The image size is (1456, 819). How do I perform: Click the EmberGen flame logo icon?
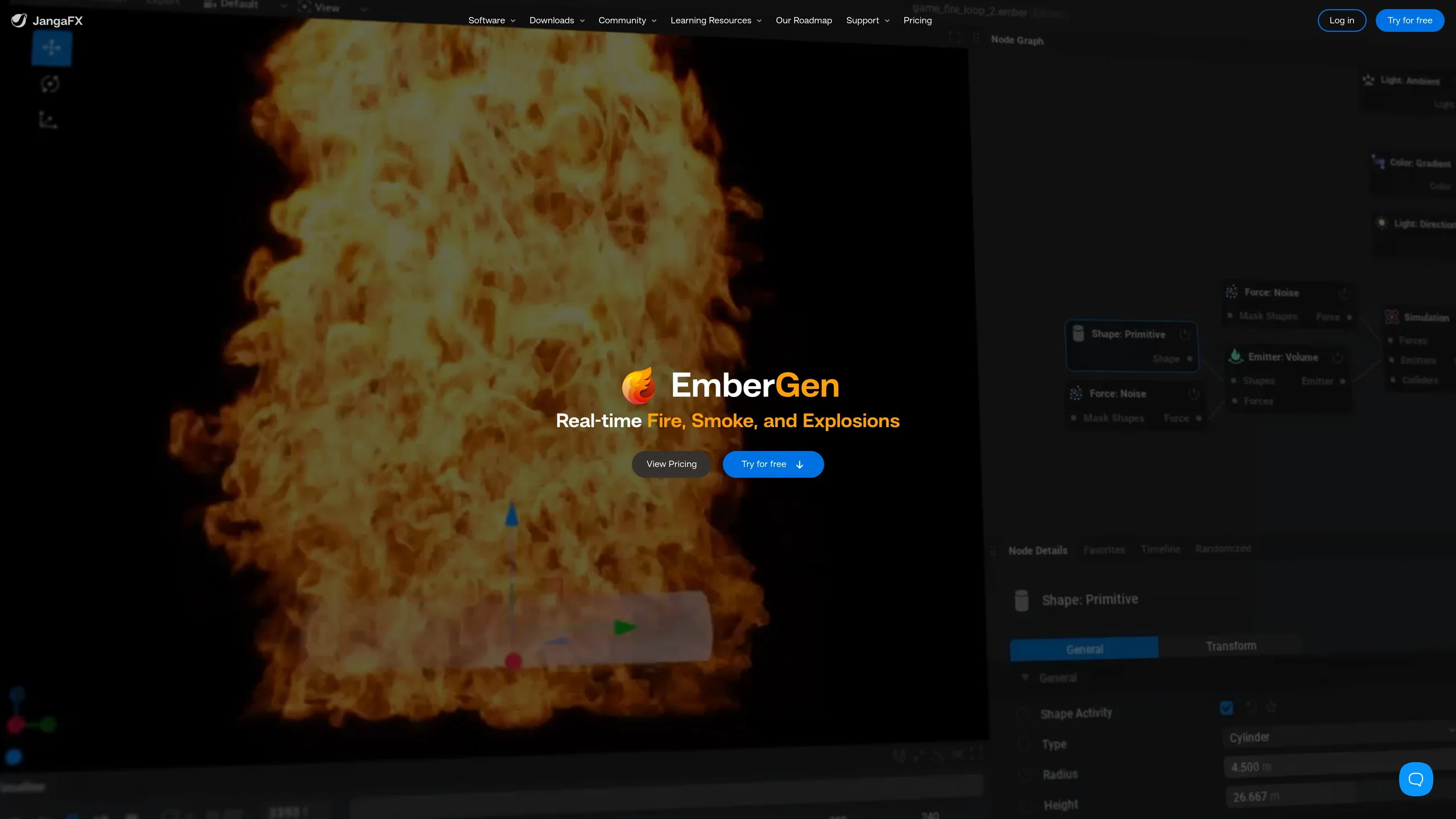639,386
